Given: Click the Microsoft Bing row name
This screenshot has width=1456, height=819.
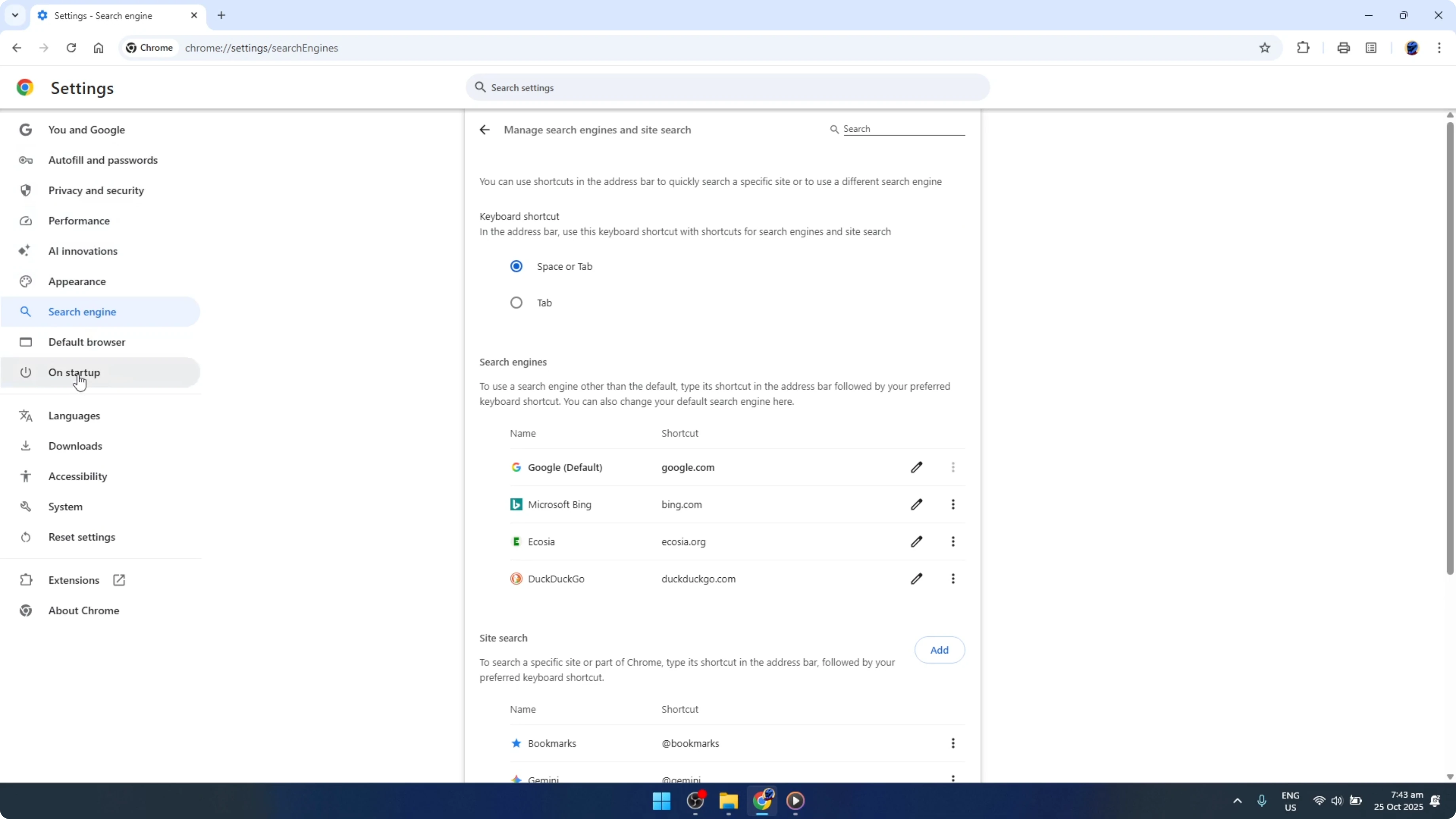Looking at the screenshot, I should (x=559, y=505).
